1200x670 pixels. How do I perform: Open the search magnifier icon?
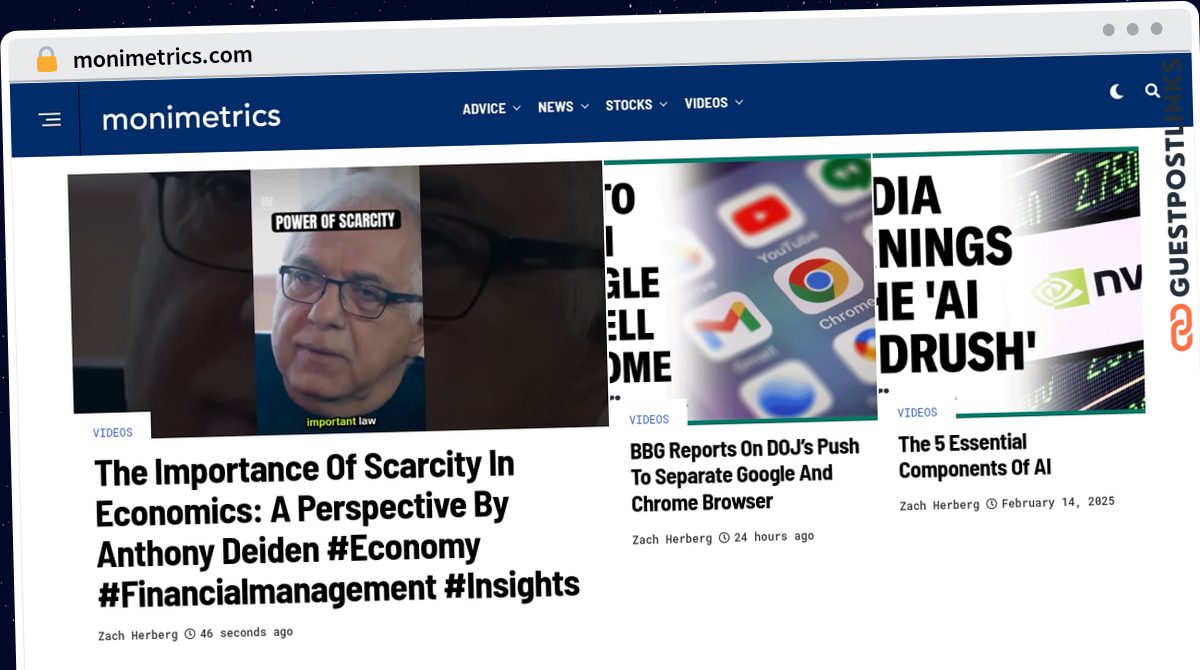tap(1152, 90)
